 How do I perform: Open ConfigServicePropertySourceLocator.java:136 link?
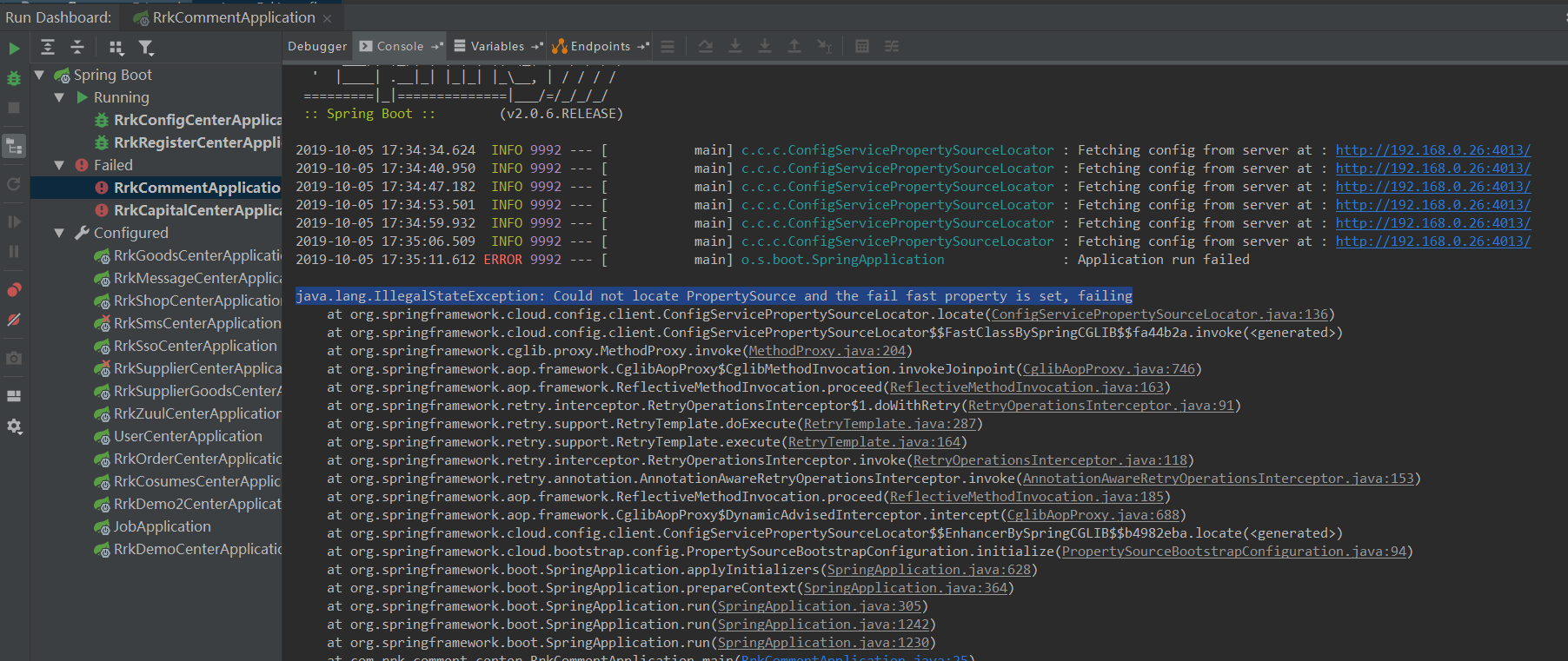click(x=1159, y=314)
